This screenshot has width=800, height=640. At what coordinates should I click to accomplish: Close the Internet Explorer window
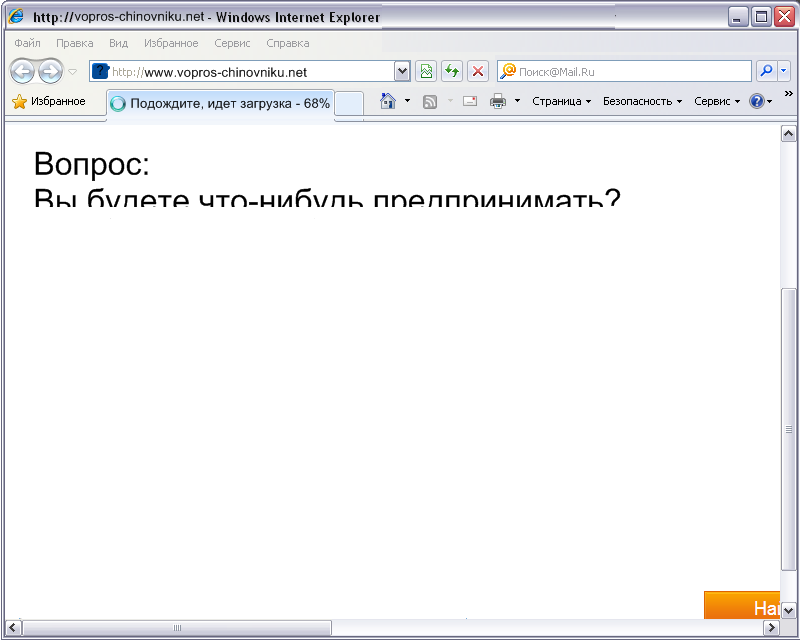(x=785, y=17)
